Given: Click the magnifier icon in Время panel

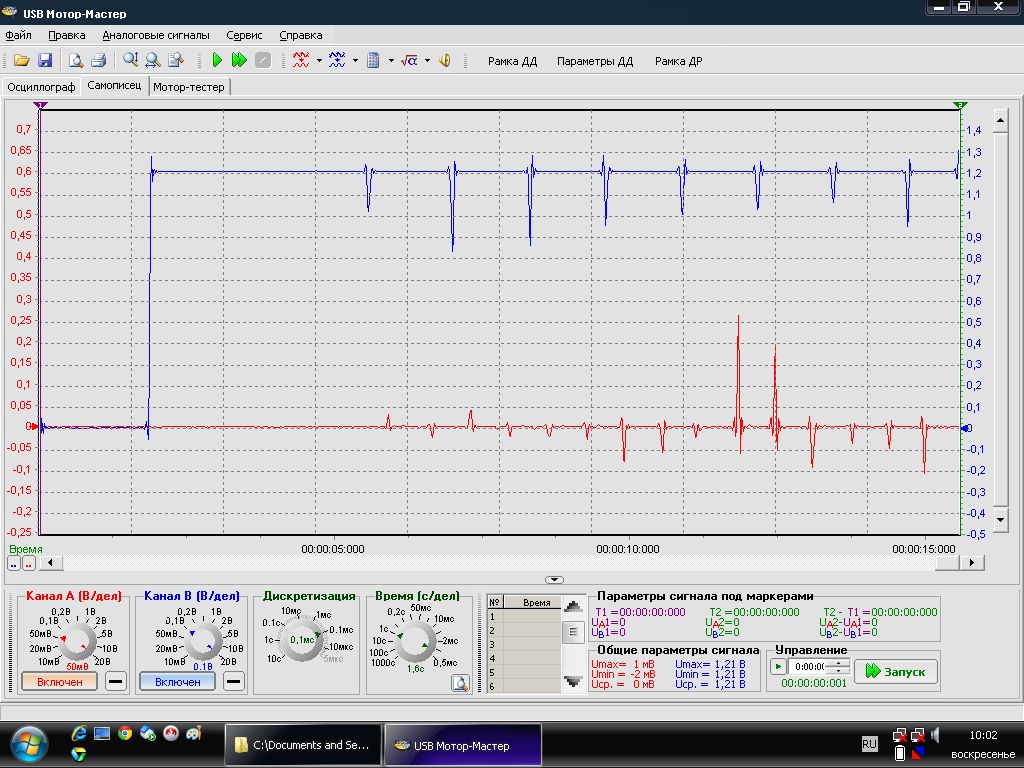Looking at the screenshot, I should [x=460, y=683].
